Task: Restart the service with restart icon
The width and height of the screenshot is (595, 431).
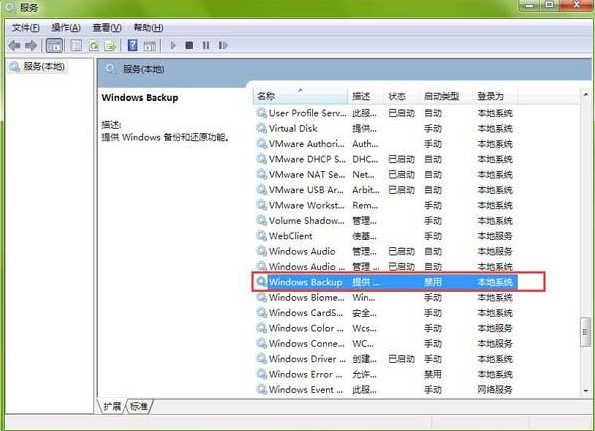Action: click(x=223, y=46)
